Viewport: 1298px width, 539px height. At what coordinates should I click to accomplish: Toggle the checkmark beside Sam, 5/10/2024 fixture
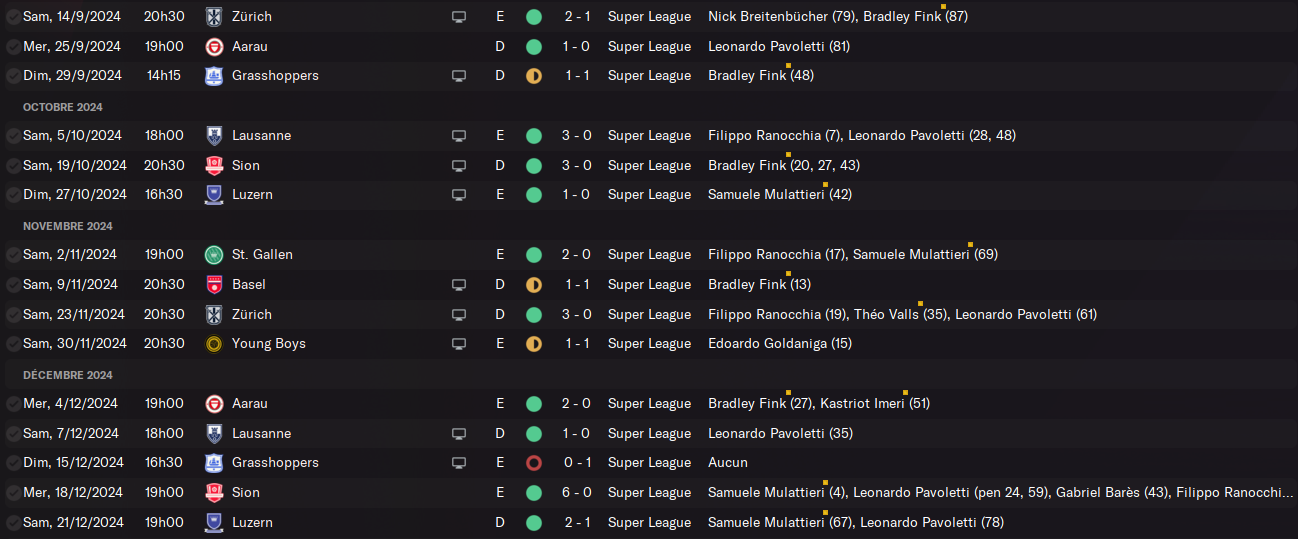click(12, 136)
